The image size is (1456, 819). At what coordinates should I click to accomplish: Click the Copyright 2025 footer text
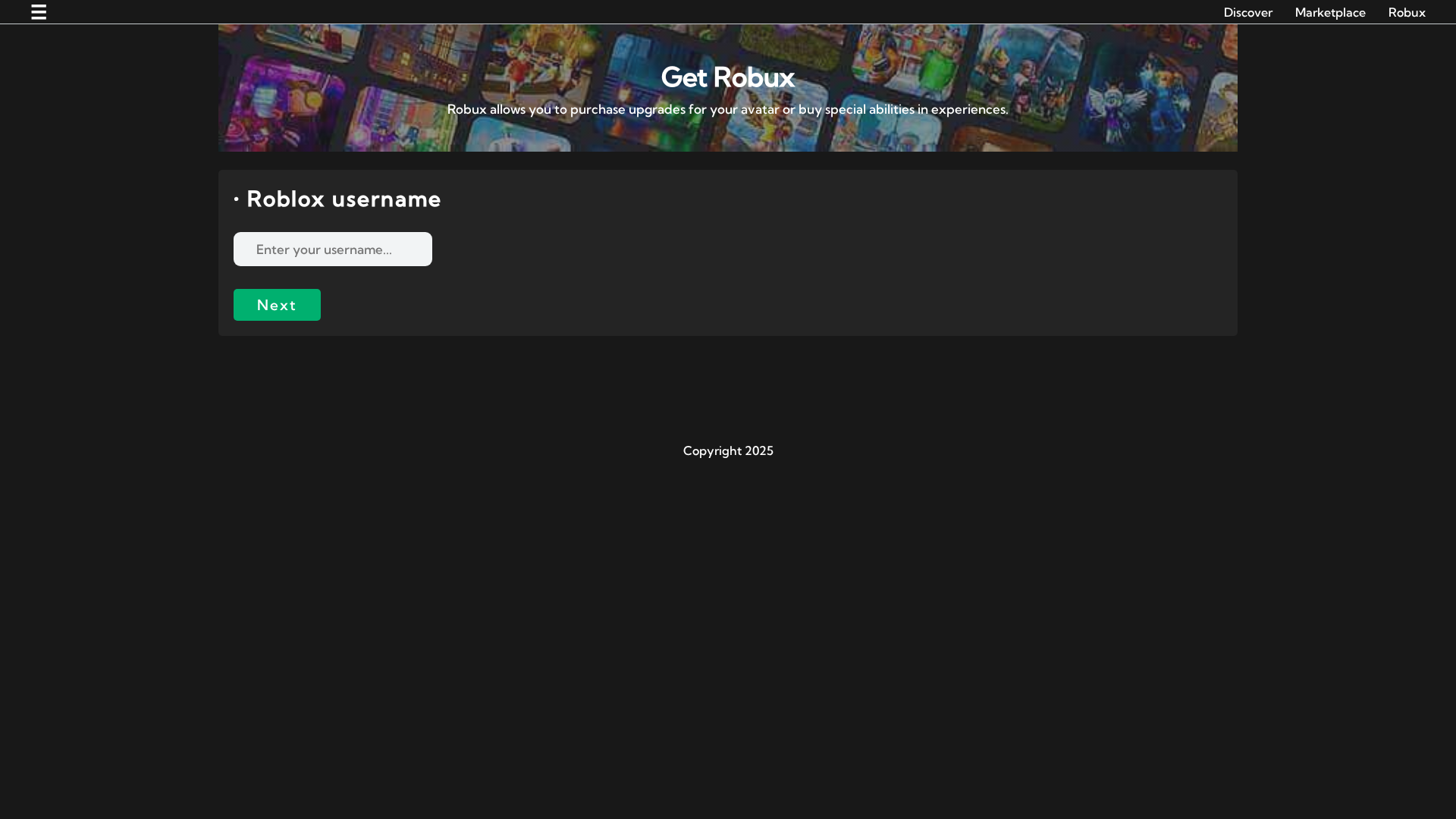[x=728, y=450]
